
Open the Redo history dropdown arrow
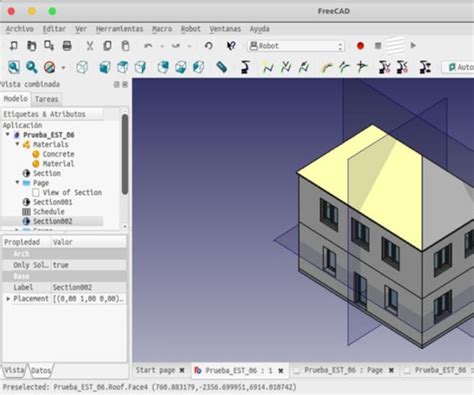(x=189, y=46)
